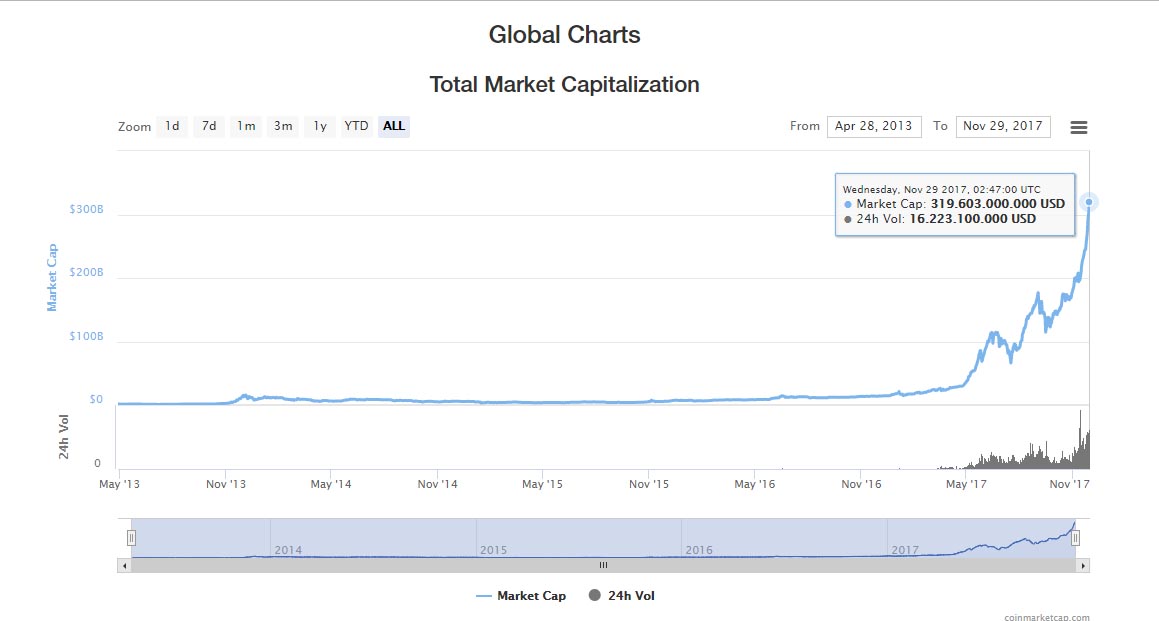Click the navigator scrollbar left arrow
This screenshot has width=1159, height=621.
click(124, 565)
